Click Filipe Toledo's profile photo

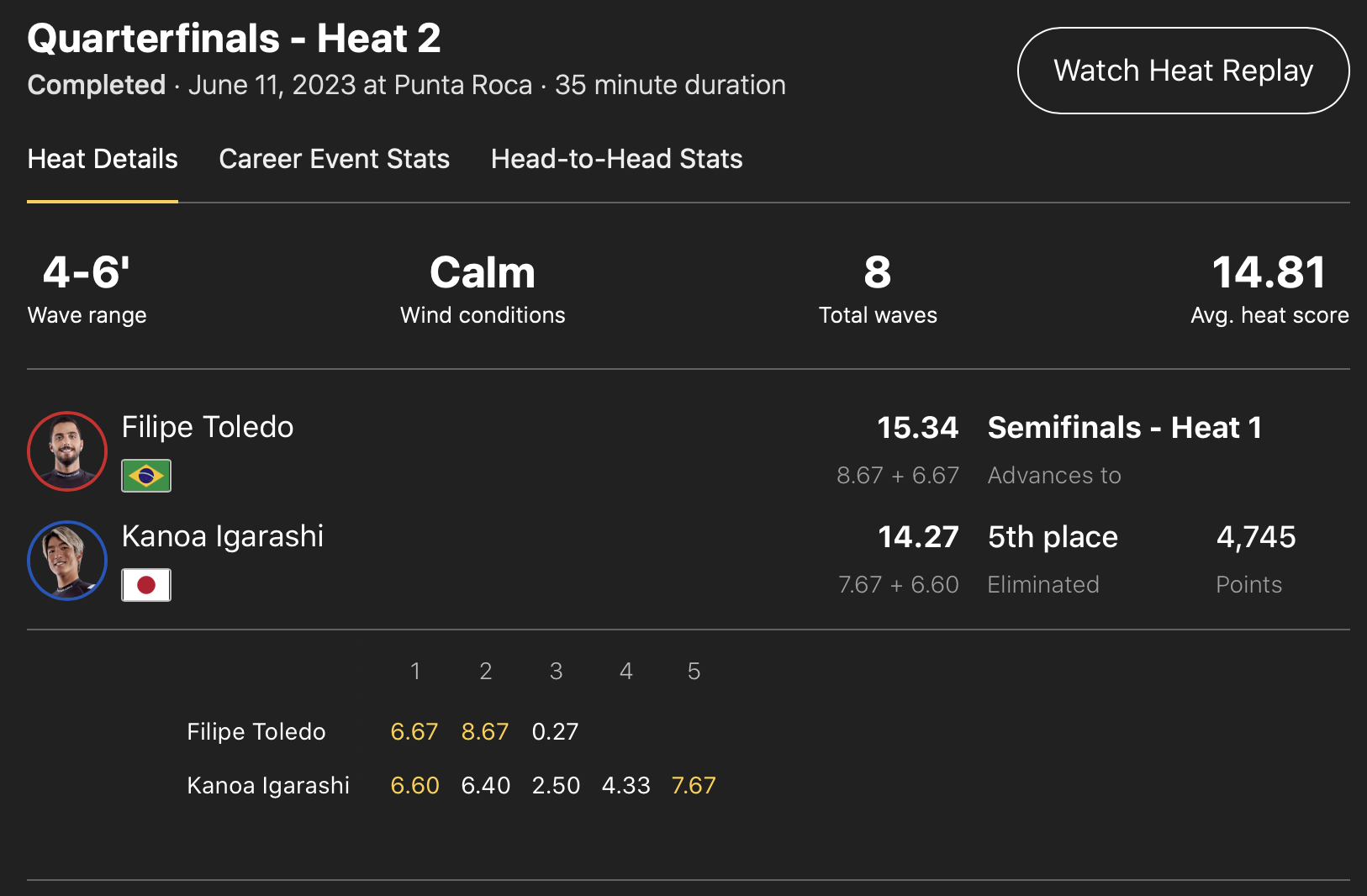[x=67, y=451]
